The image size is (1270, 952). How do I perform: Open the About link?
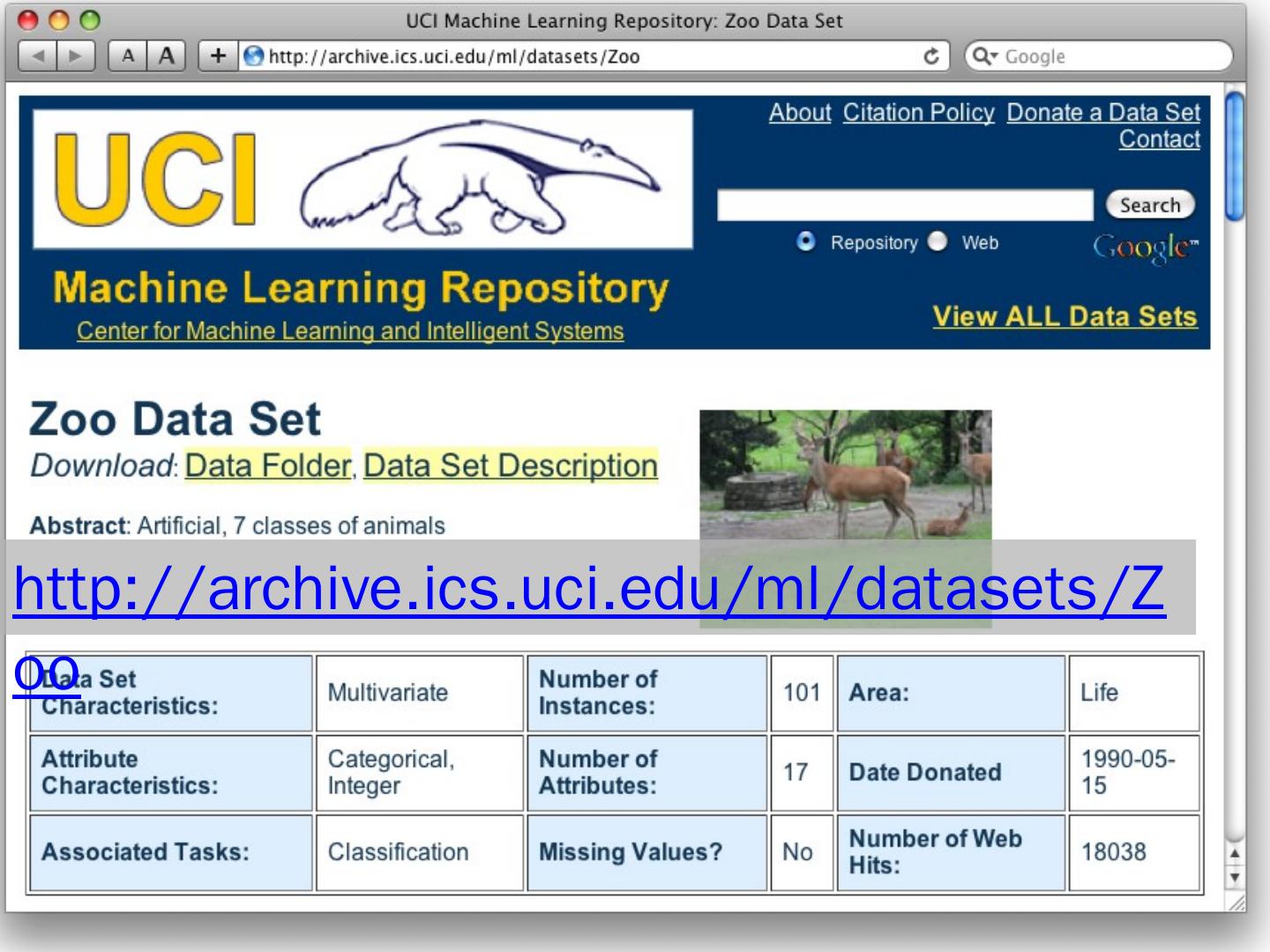pos(799,113)
